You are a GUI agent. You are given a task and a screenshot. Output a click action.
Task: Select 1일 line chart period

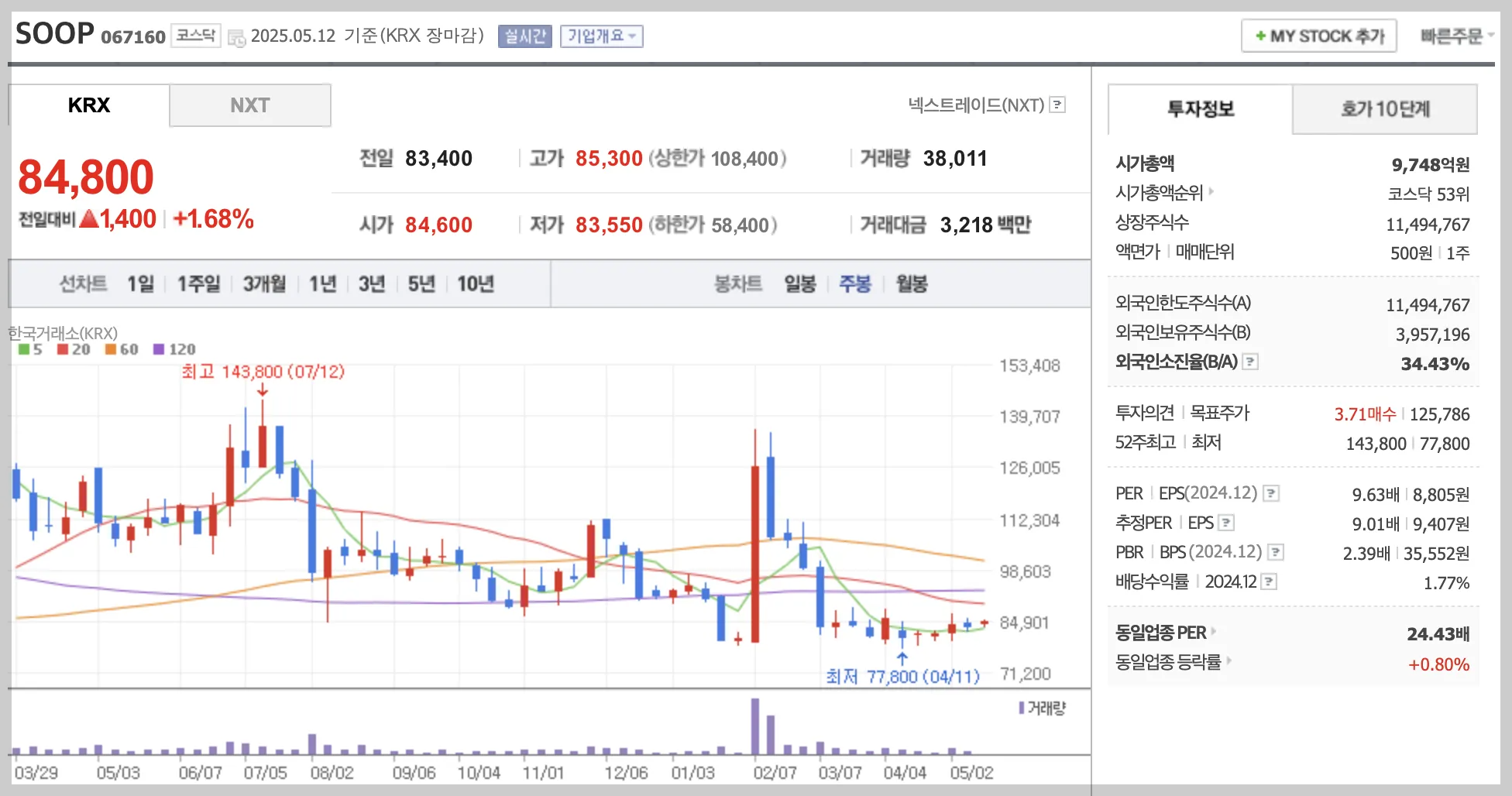point(141,284)
